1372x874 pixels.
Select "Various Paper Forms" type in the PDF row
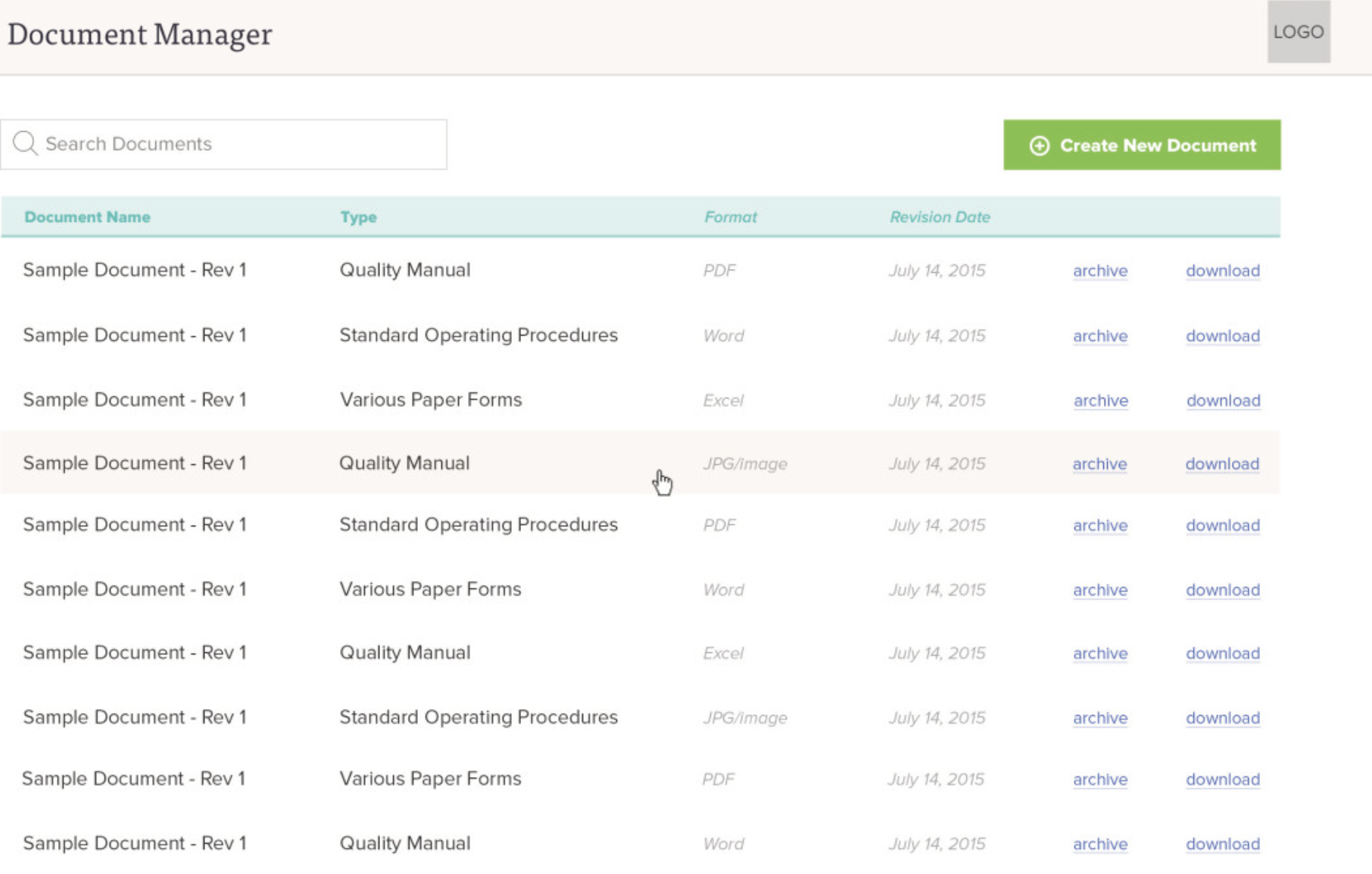coord(431,779)
